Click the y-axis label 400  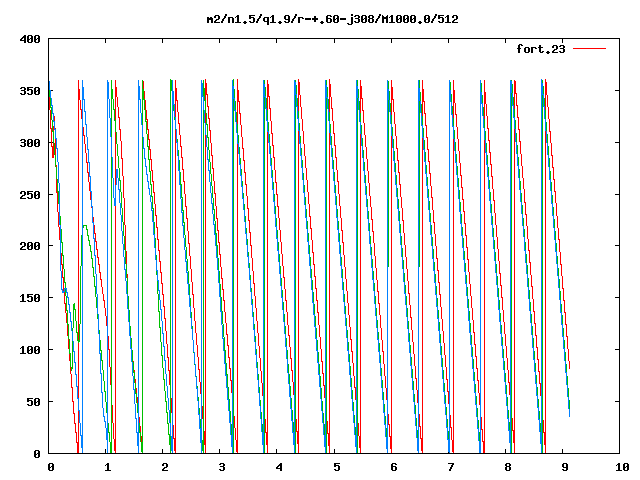click(30, 39)
